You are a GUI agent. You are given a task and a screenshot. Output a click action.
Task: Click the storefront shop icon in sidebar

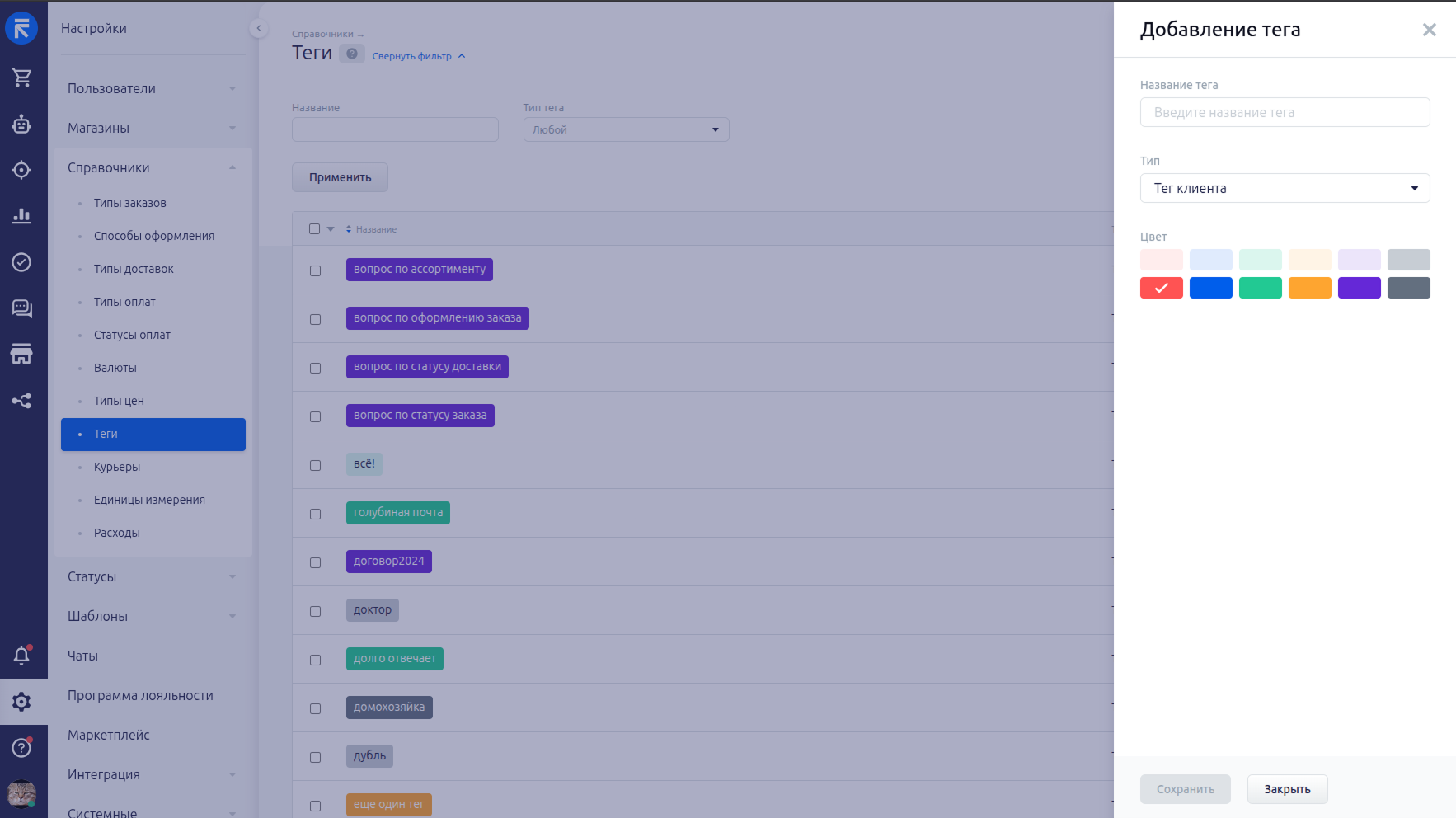22,355
